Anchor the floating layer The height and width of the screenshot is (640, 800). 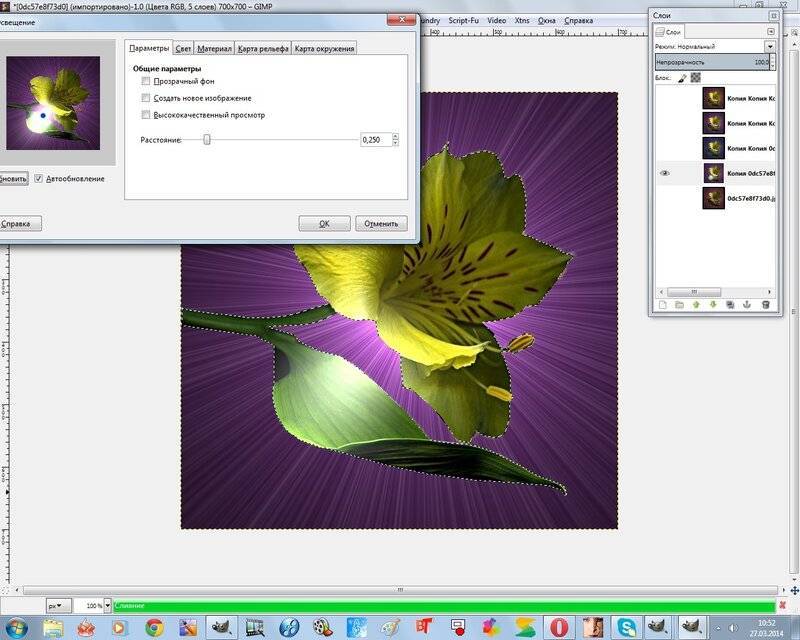point(747,305)
